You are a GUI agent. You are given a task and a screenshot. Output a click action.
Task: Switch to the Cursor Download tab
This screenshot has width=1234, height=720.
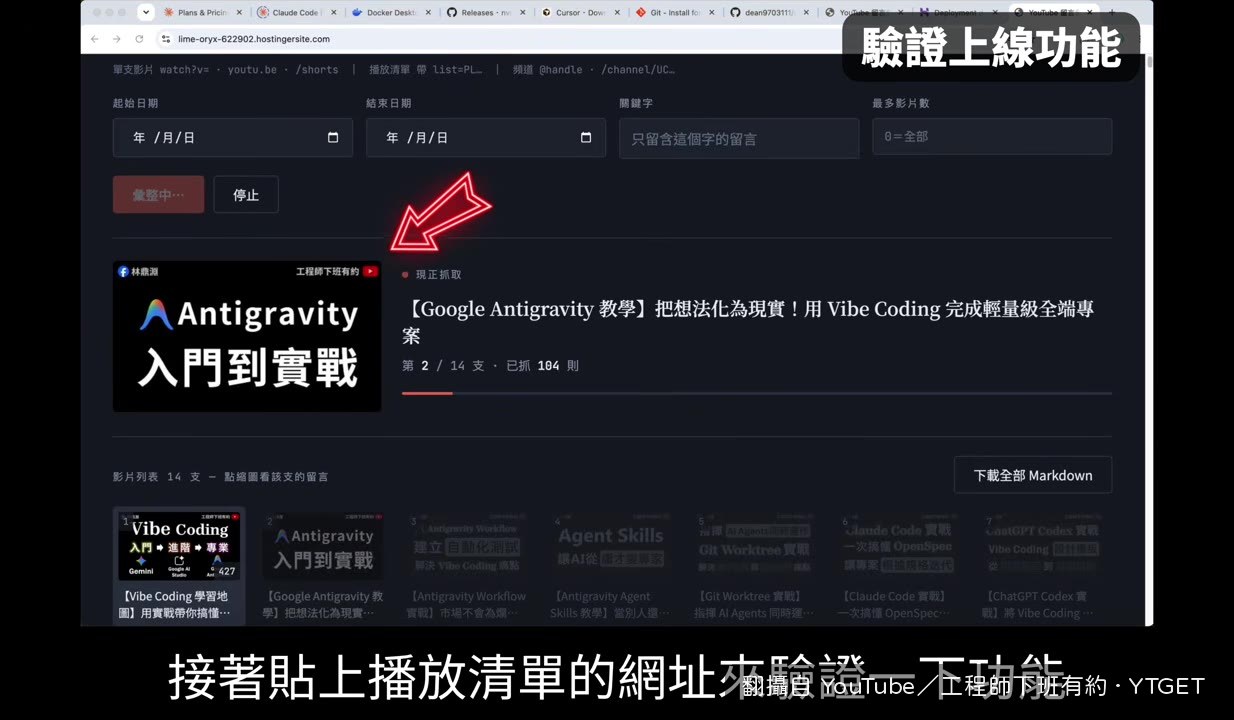coord(579,13)
